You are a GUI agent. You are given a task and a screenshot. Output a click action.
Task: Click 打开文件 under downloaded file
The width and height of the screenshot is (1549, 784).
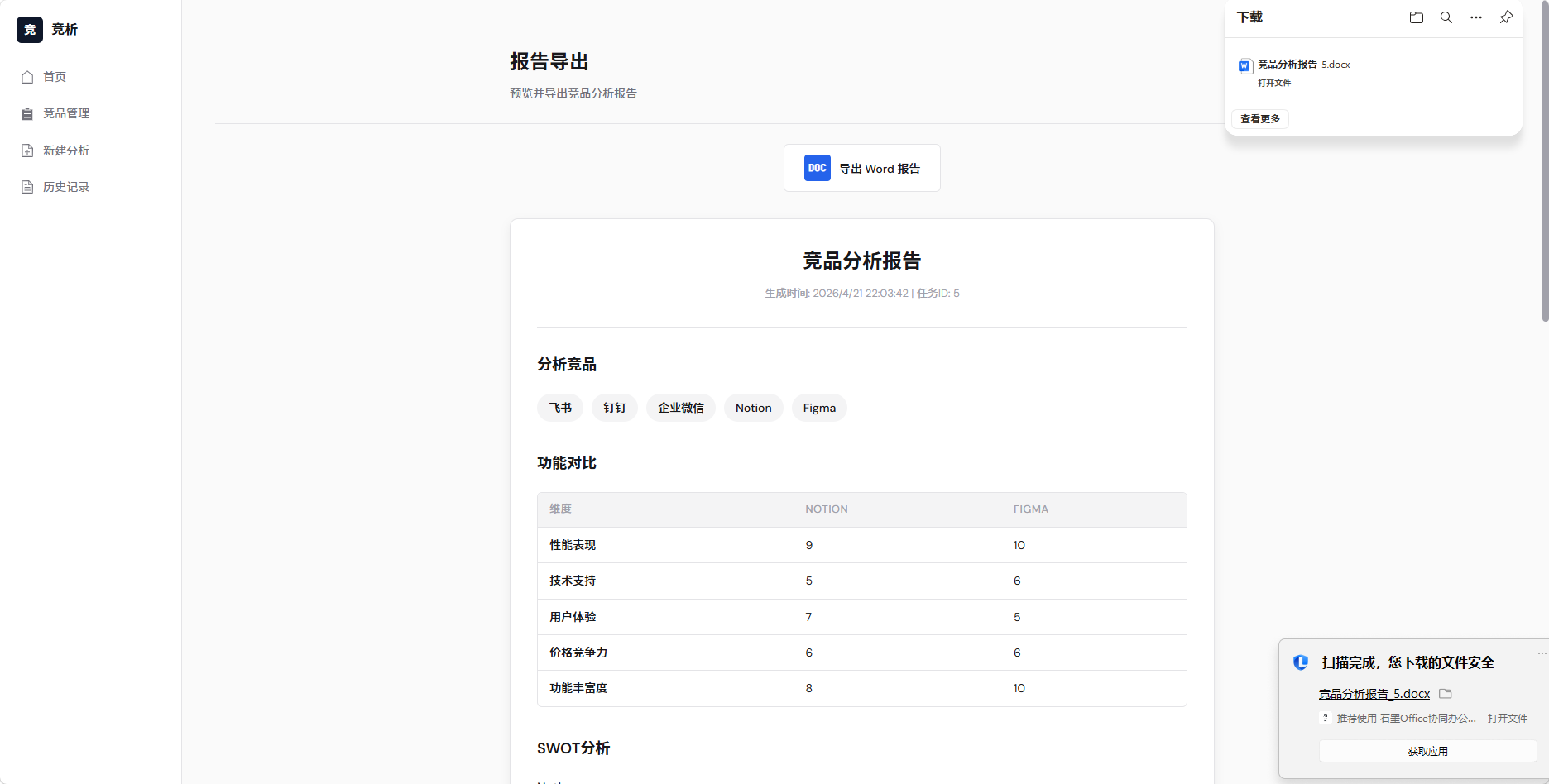pos(1273,83)
